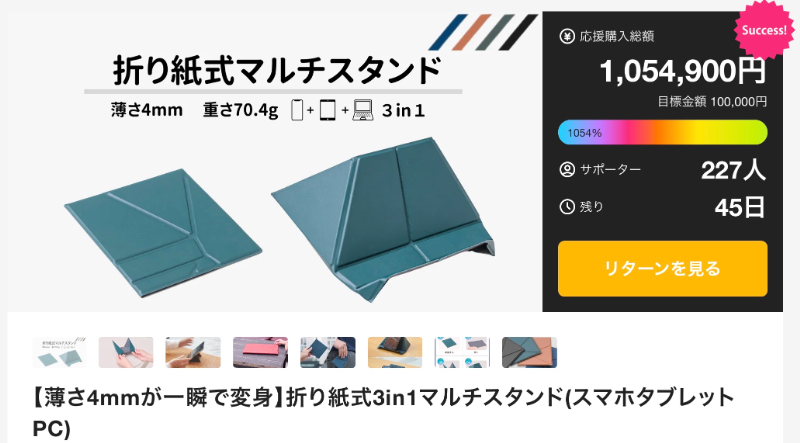Select the thumbnail with the red stand
The height and width of the screenshot is (443, 800).
tap(260, 352)
